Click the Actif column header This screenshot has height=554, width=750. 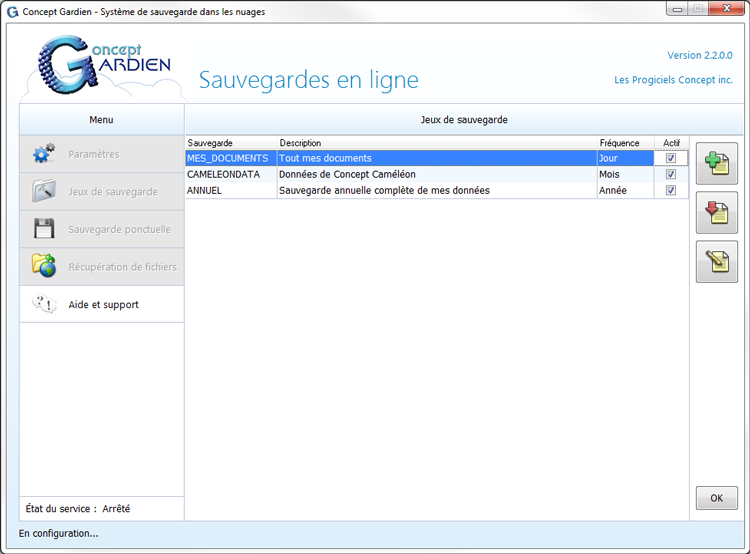click(671, 143)
